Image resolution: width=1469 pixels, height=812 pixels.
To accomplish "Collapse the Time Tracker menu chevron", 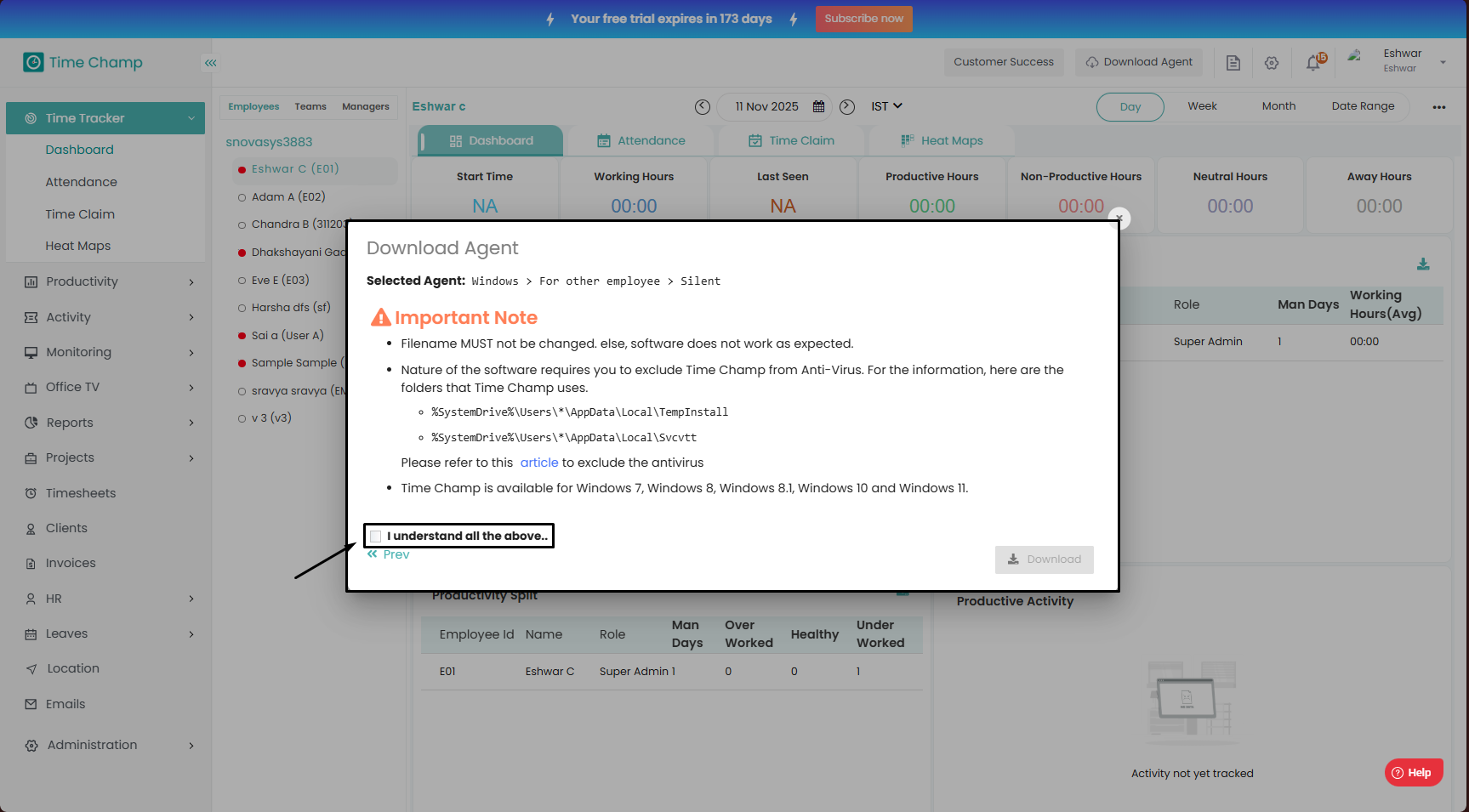I will 191,118.
